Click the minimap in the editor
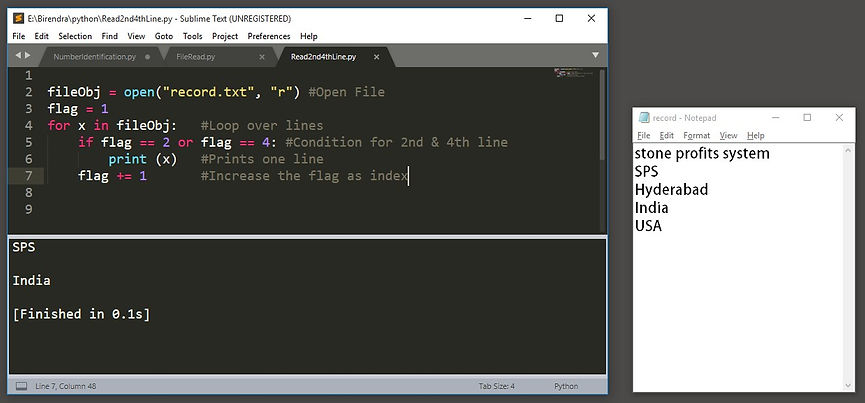Viewport: 865px width, 403px height. tap(575, 73)
